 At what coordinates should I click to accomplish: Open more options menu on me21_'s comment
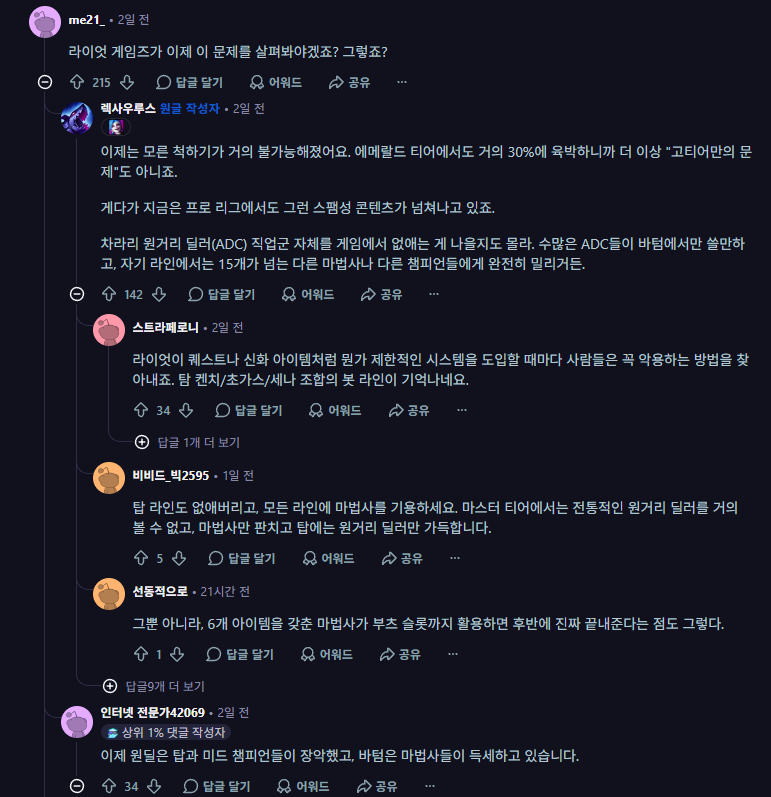402,82
